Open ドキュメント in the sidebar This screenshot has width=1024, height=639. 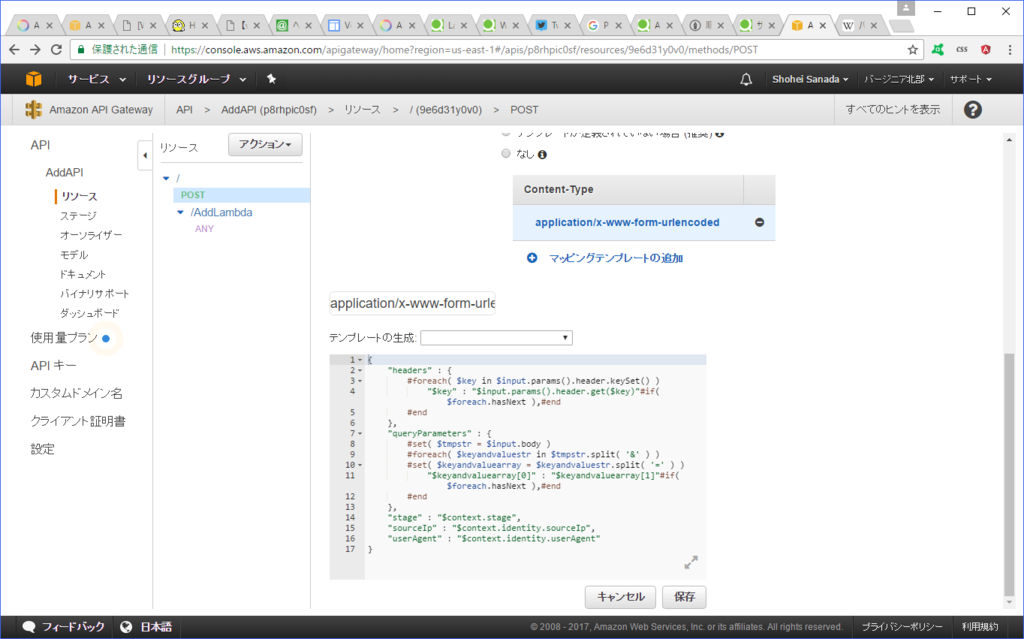click(x=82, y=274)
